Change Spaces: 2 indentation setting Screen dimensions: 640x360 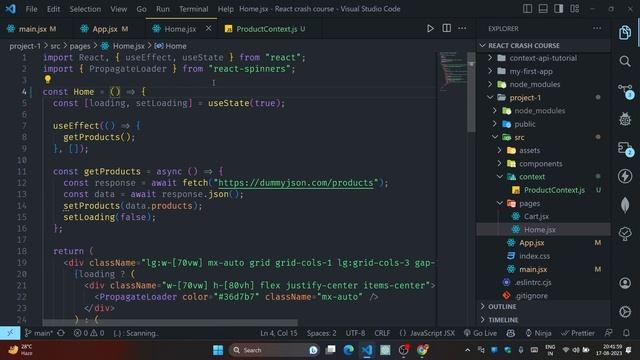click(x=322, y=333)
